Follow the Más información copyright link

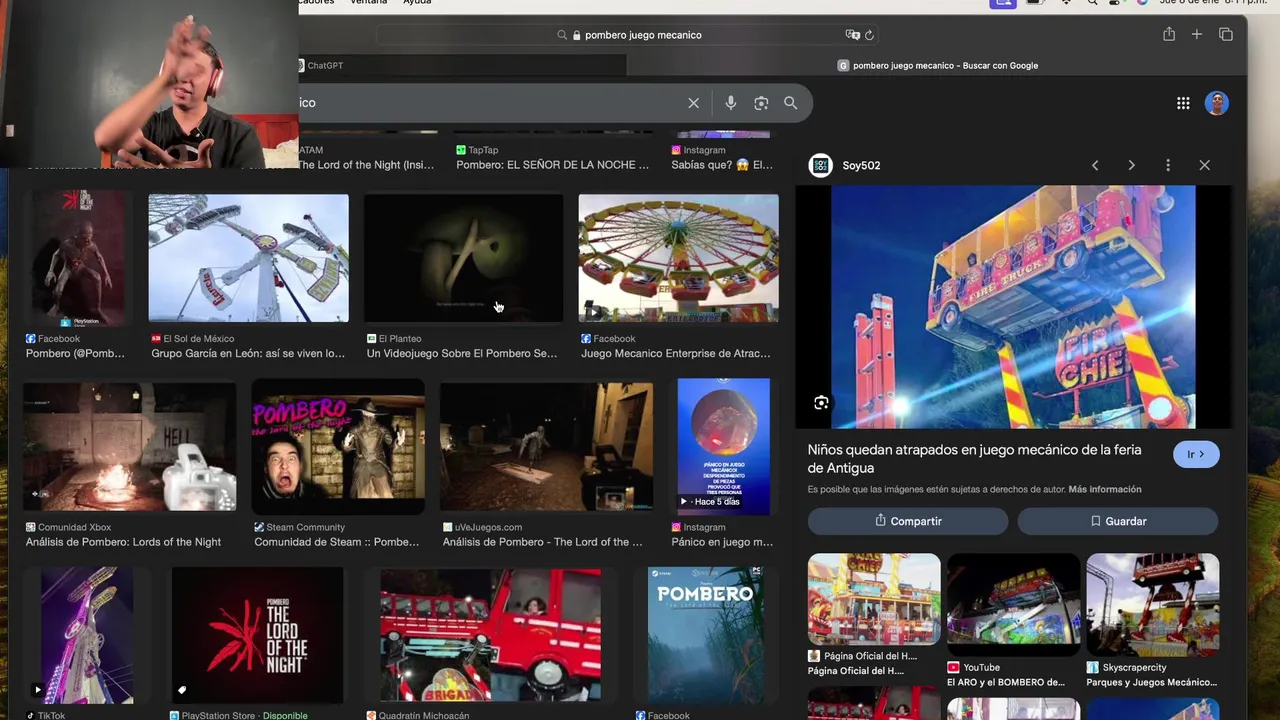[1104, 490]
